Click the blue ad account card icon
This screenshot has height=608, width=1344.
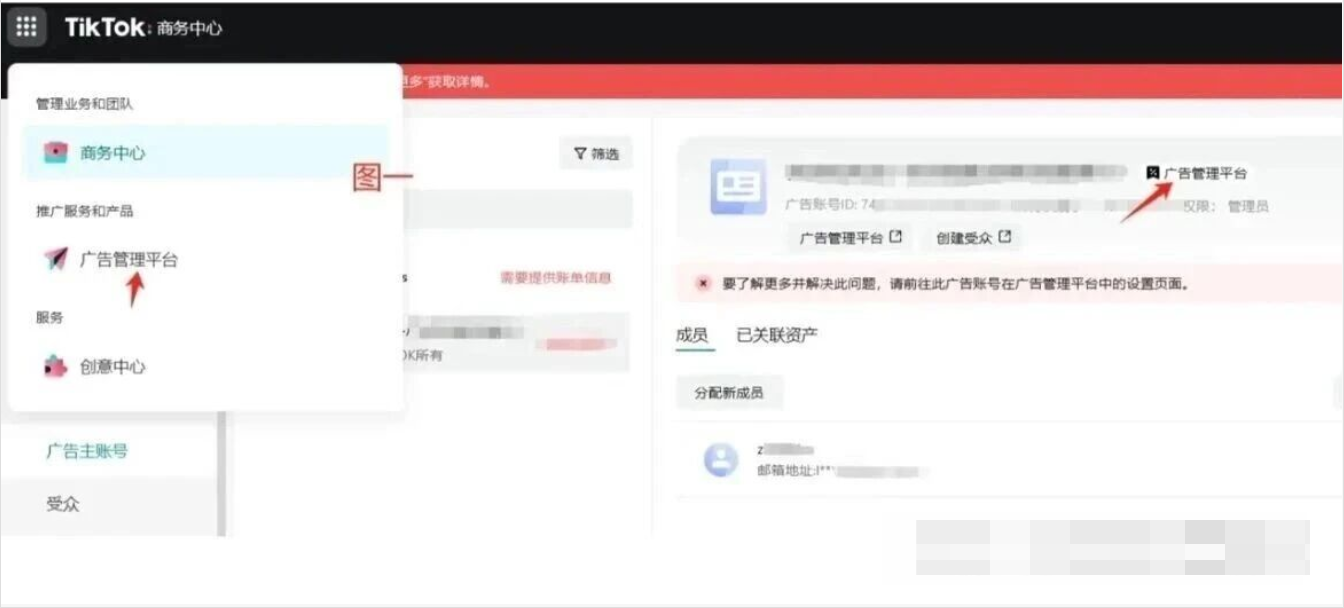pos(738,187)
